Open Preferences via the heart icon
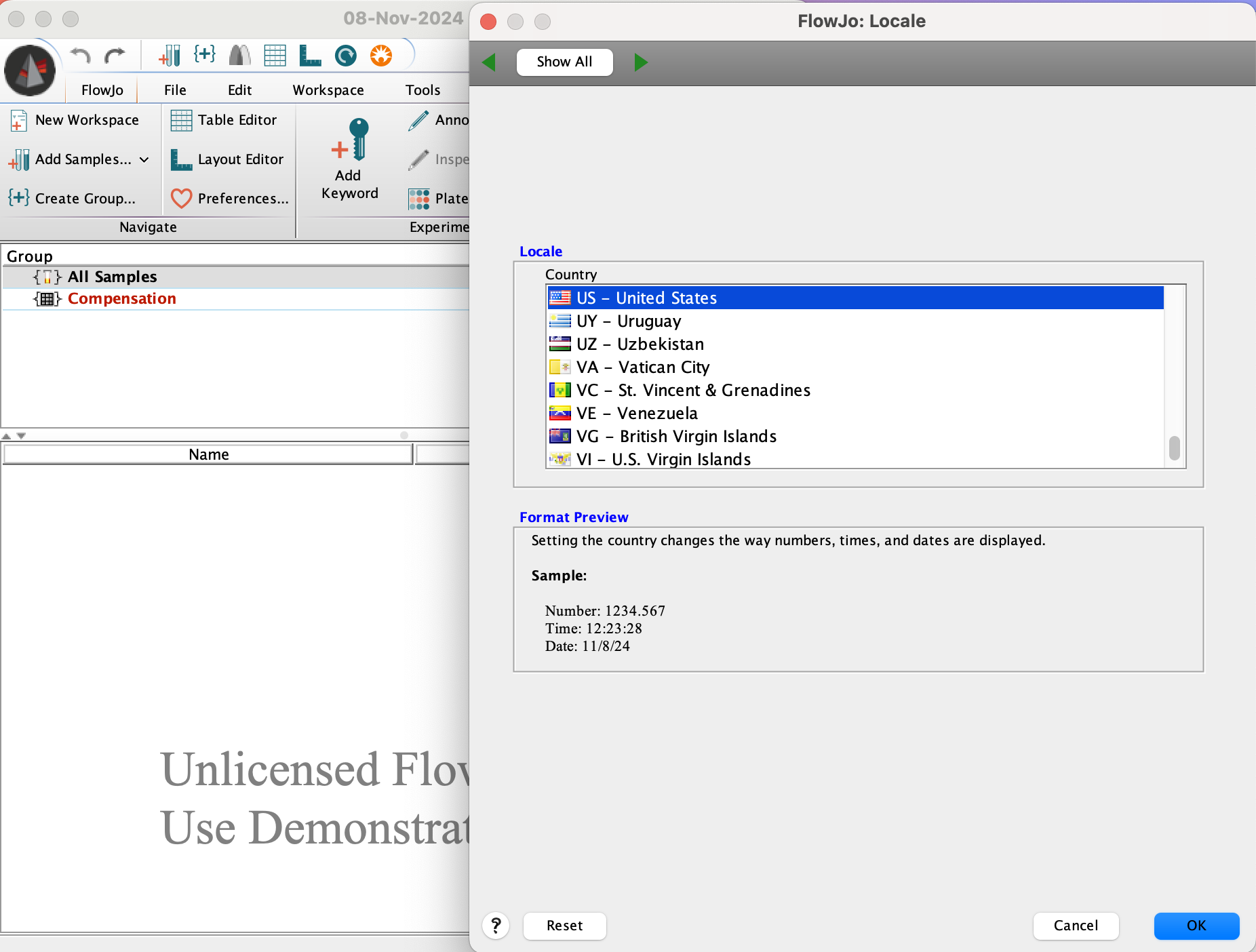Viewport: 1256px width, 952px height. (x=180, y=198)
